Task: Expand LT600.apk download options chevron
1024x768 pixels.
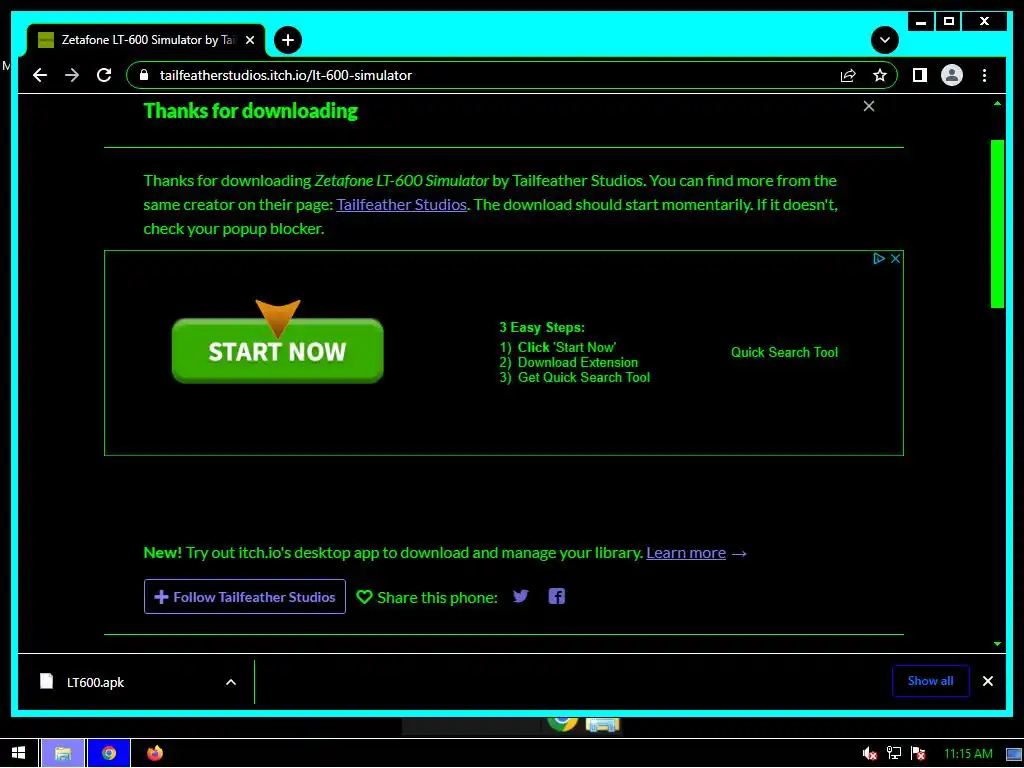Action: coord(231,682)
